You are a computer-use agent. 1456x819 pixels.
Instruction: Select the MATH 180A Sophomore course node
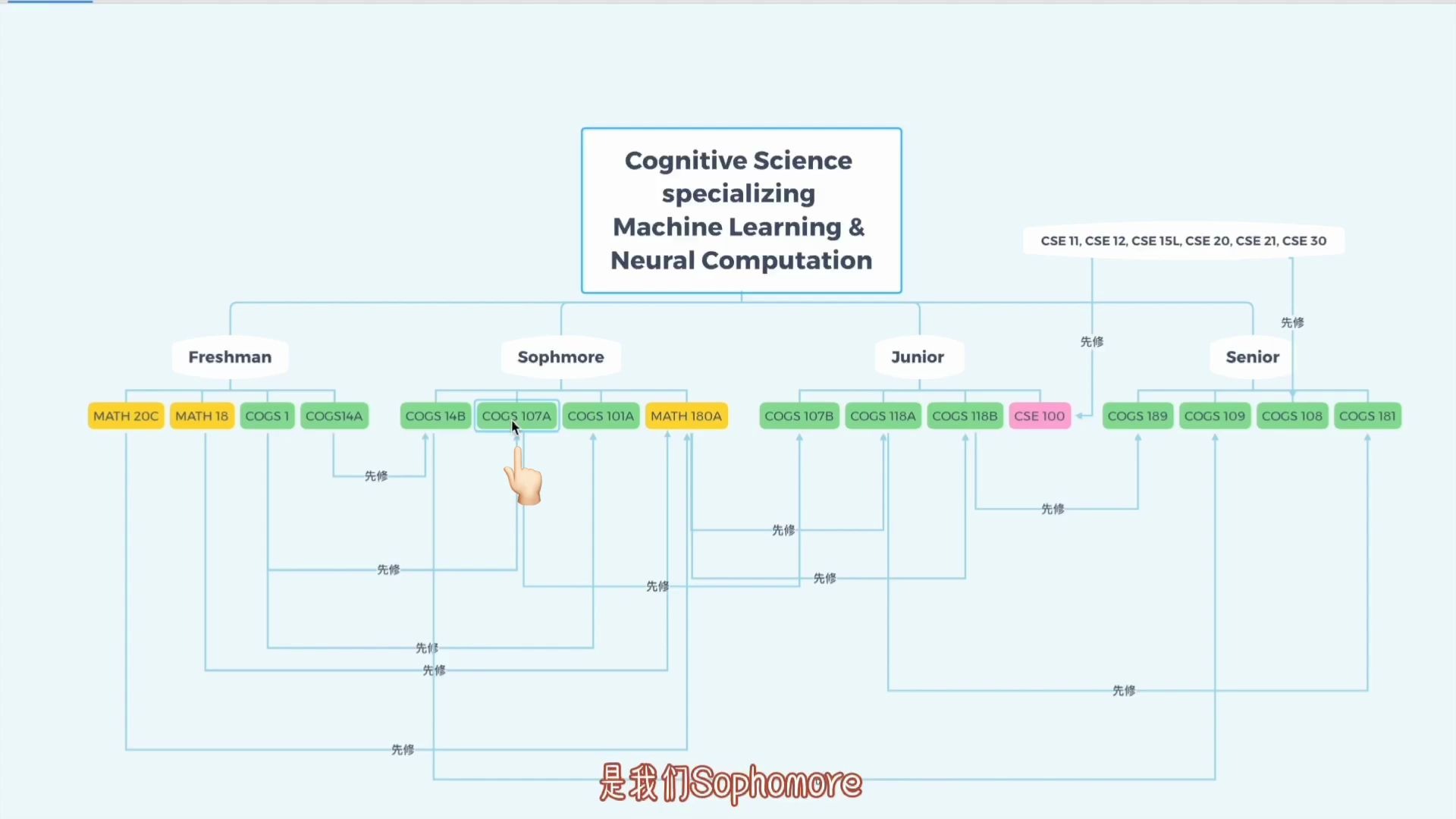pyautogui.click(x=686, y=416)
